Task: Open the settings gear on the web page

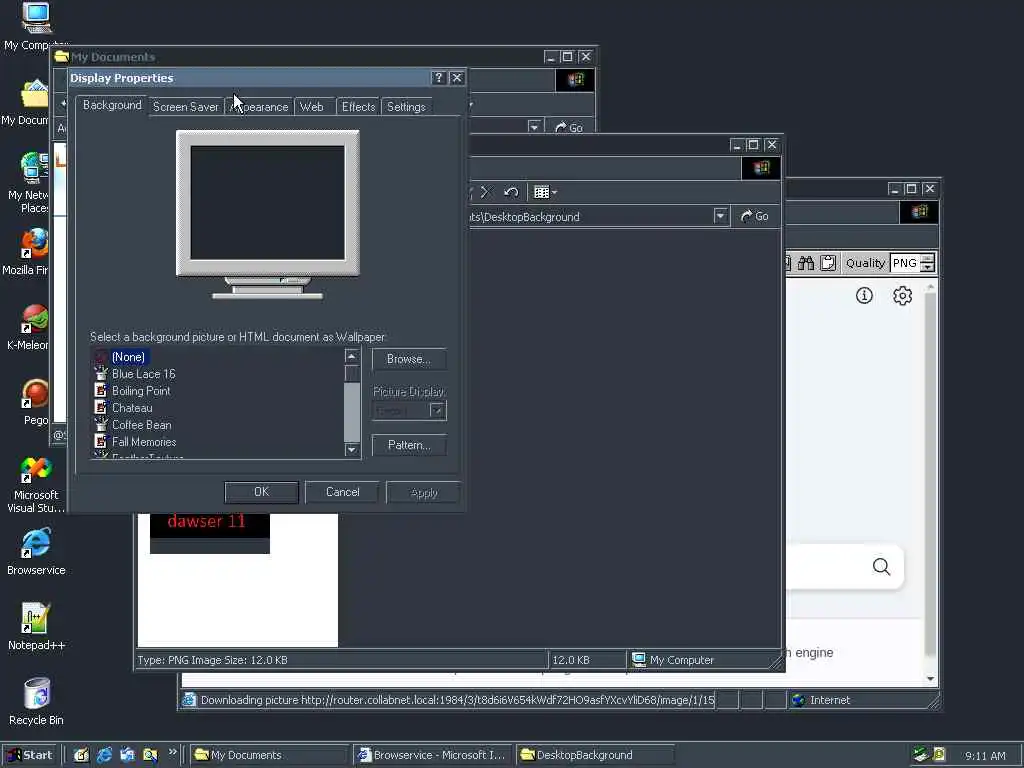Action: click(903, 296)
